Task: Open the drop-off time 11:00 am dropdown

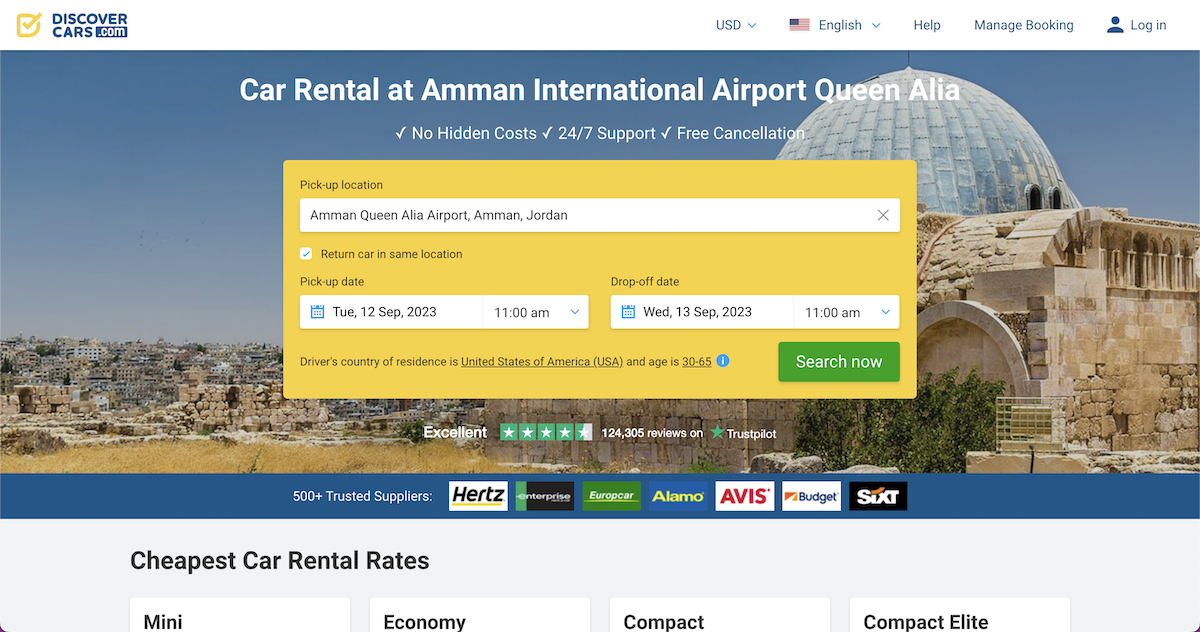Action: tap(847, 312)
